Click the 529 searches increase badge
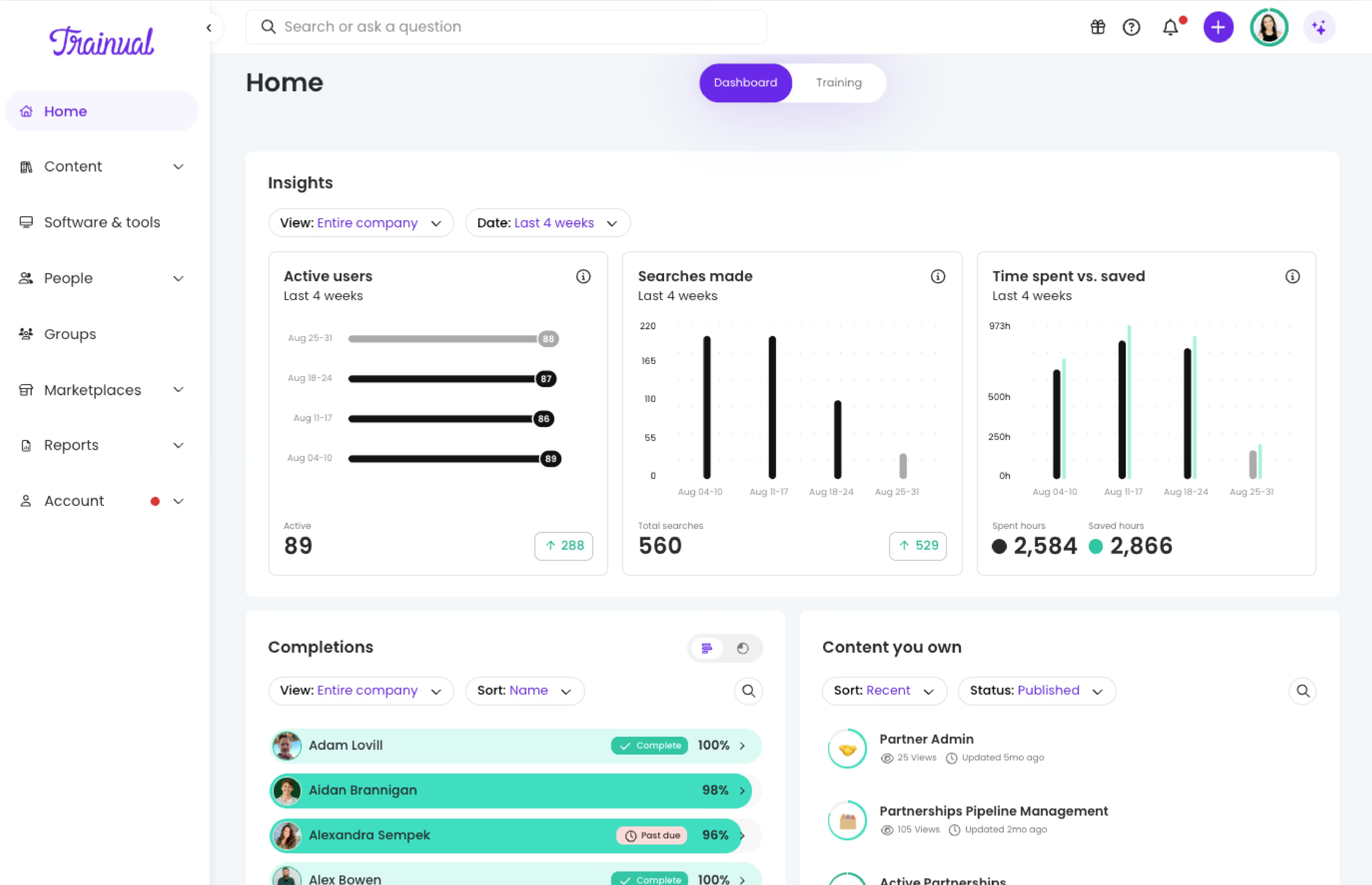1372x885 pixels. point(918,546)
